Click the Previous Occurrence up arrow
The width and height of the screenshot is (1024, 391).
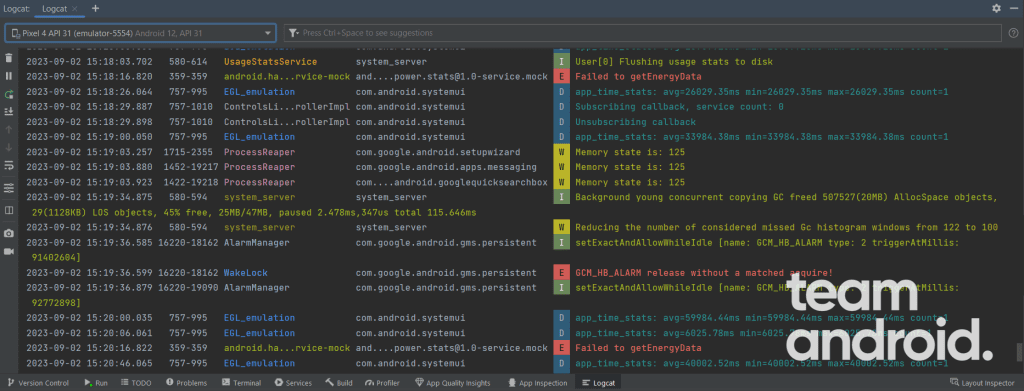[x=8, y=130]
